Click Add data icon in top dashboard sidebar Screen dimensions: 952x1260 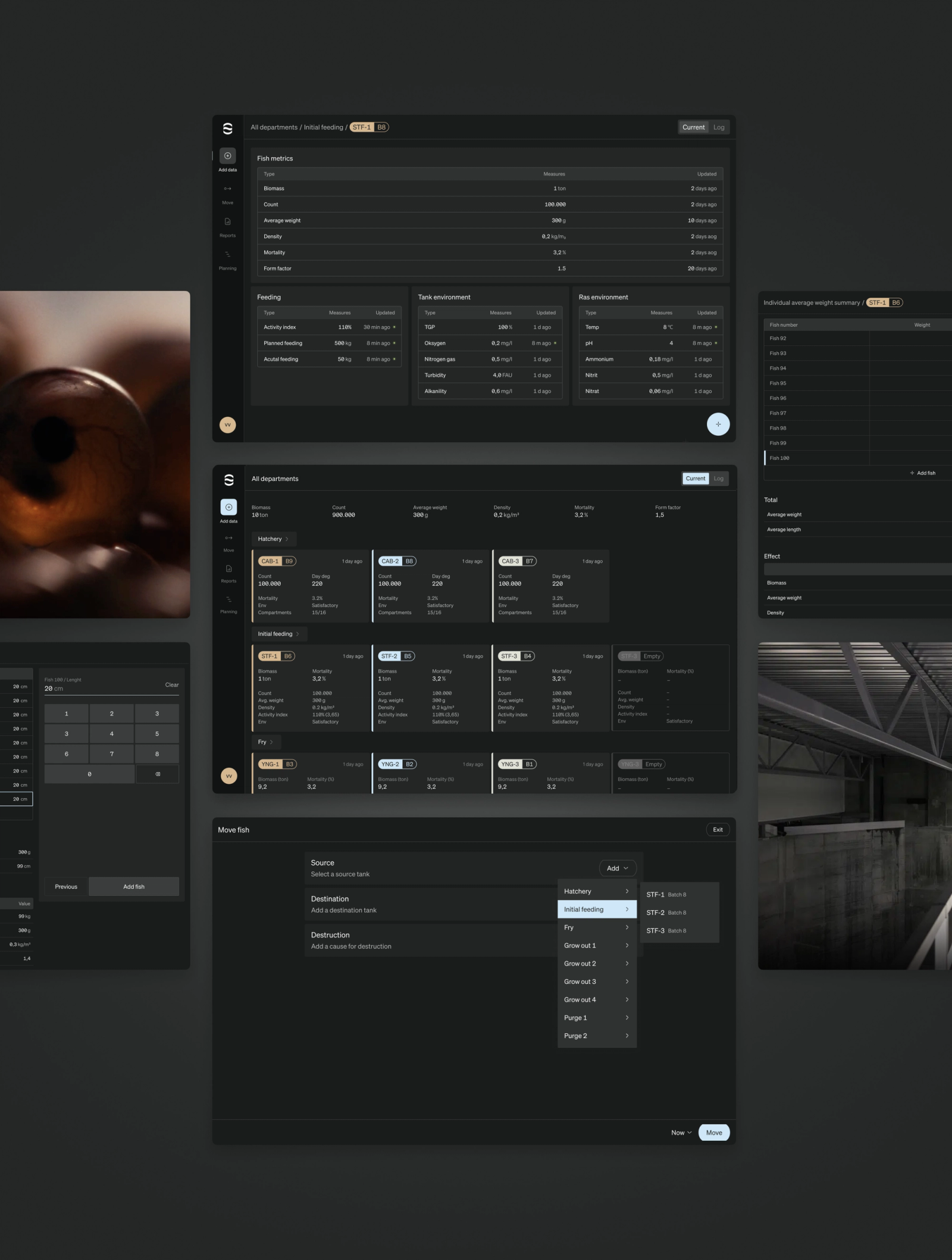227,156
